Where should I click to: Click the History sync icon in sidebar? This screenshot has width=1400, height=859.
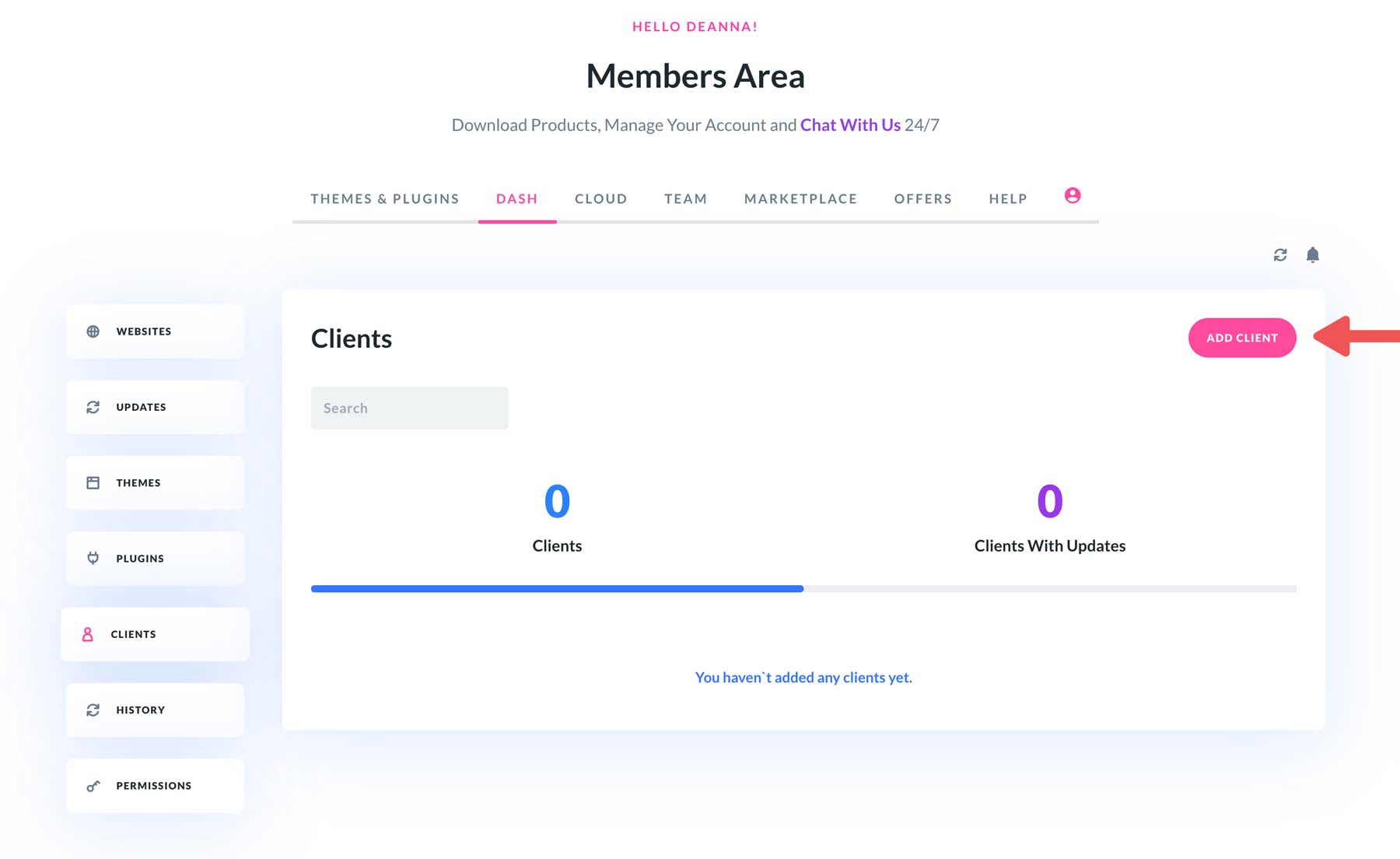coord(93,709)
